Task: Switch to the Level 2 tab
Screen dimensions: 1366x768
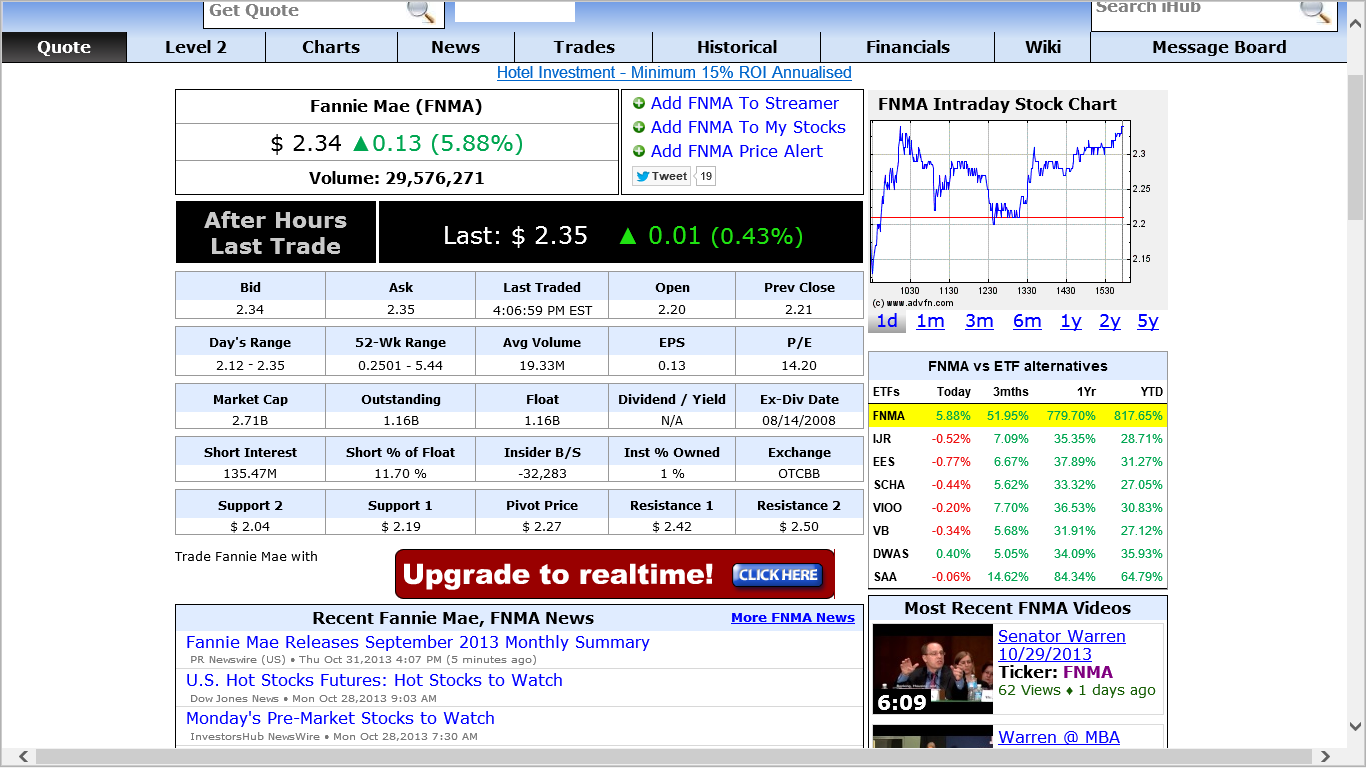Action: coord(196,47)
